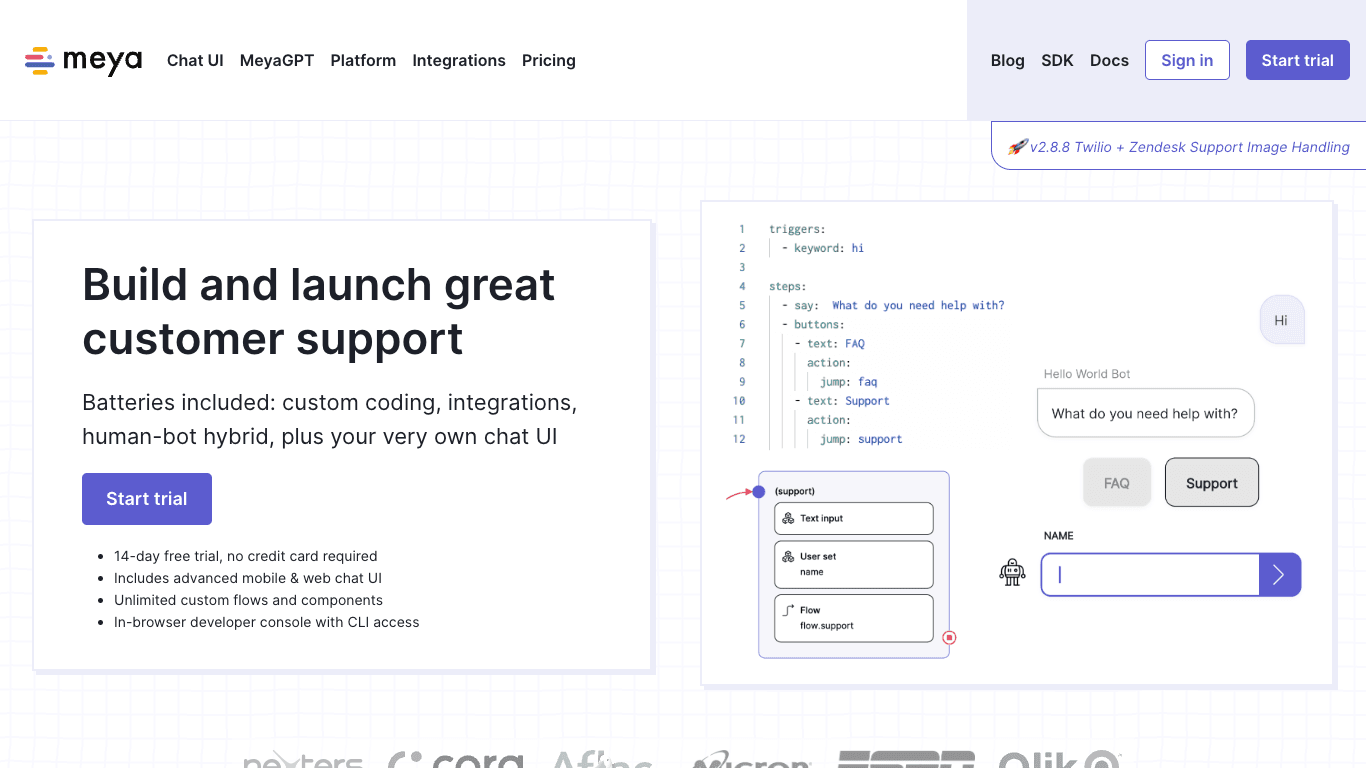The width and height of the screenshot is (1366, 768).
Task: Click the robot avatar icon beside name input
Action: [x=1012, y=572]
